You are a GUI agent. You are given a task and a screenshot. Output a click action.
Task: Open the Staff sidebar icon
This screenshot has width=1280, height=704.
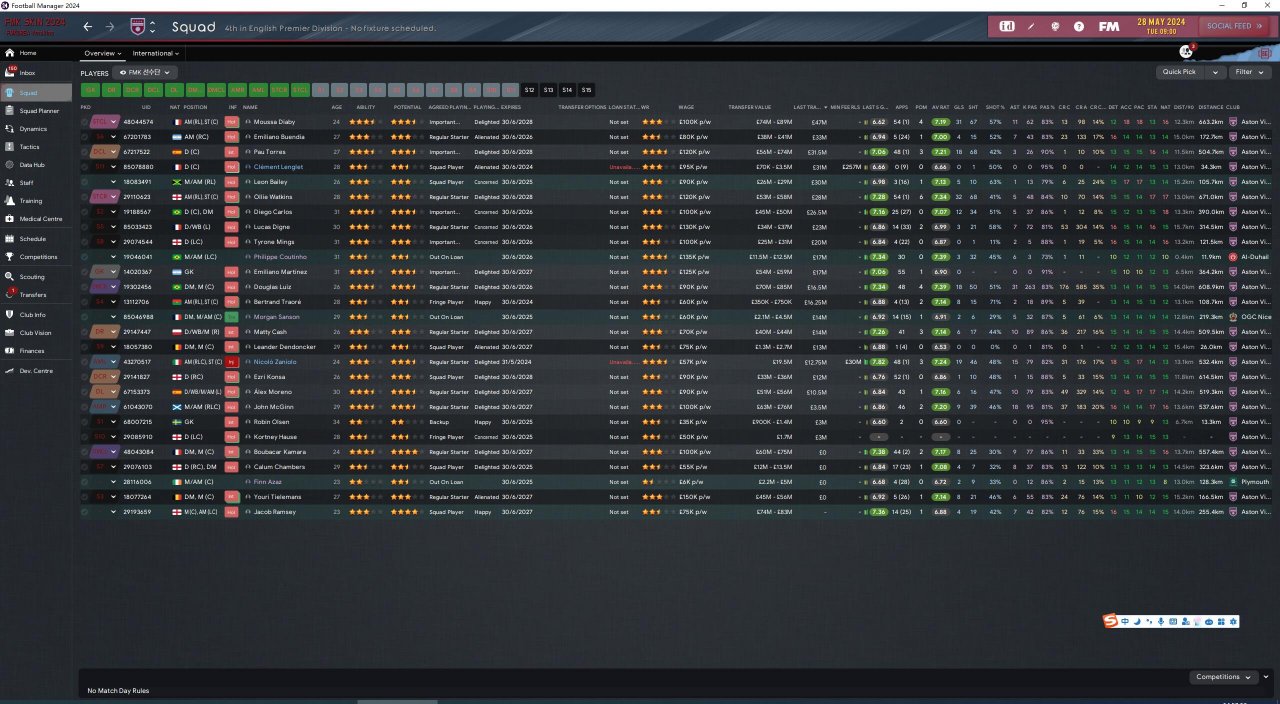point(10,183)
